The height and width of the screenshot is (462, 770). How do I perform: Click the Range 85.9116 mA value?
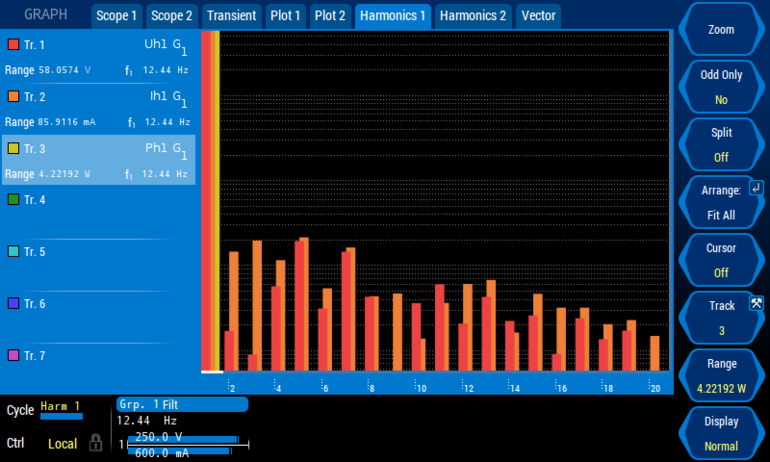[x=67, y=122]
